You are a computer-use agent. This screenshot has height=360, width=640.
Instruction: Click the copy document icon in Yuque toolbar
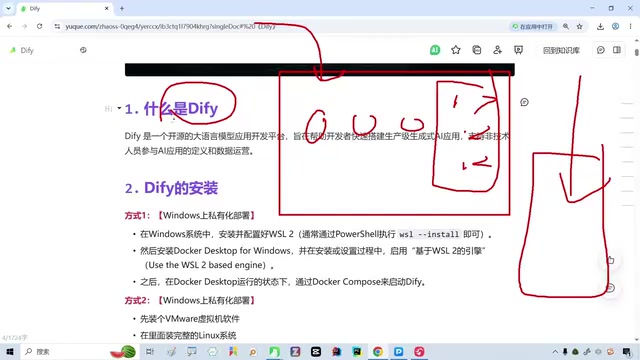pos(476,50)
